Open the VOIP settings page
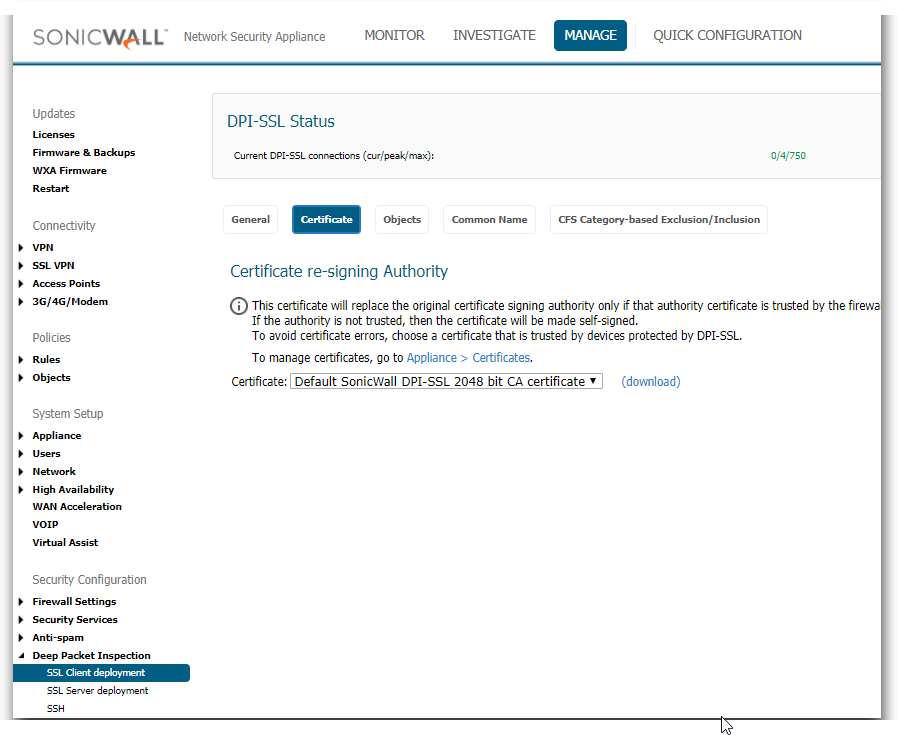 coord(45,525)
